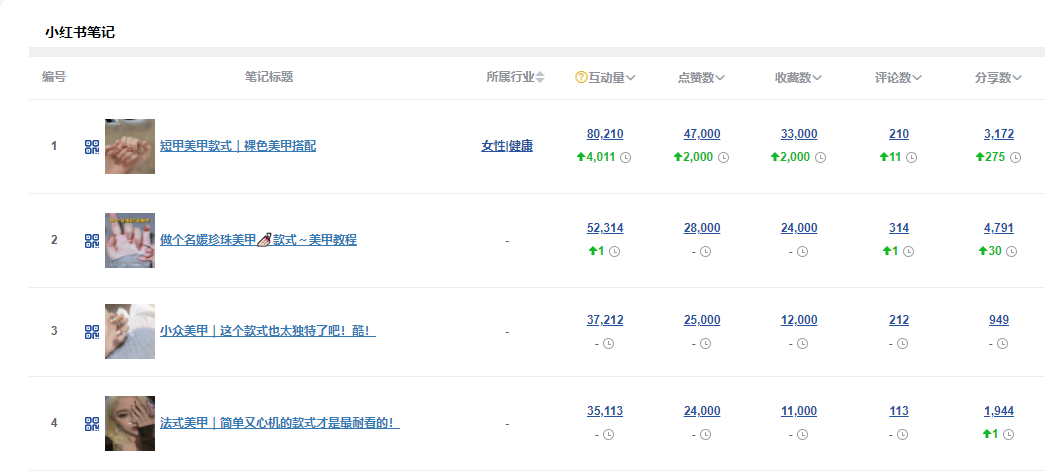Click the 47,000 likes value
This screenshot has height=474, width=1045.
coord(702,134)
